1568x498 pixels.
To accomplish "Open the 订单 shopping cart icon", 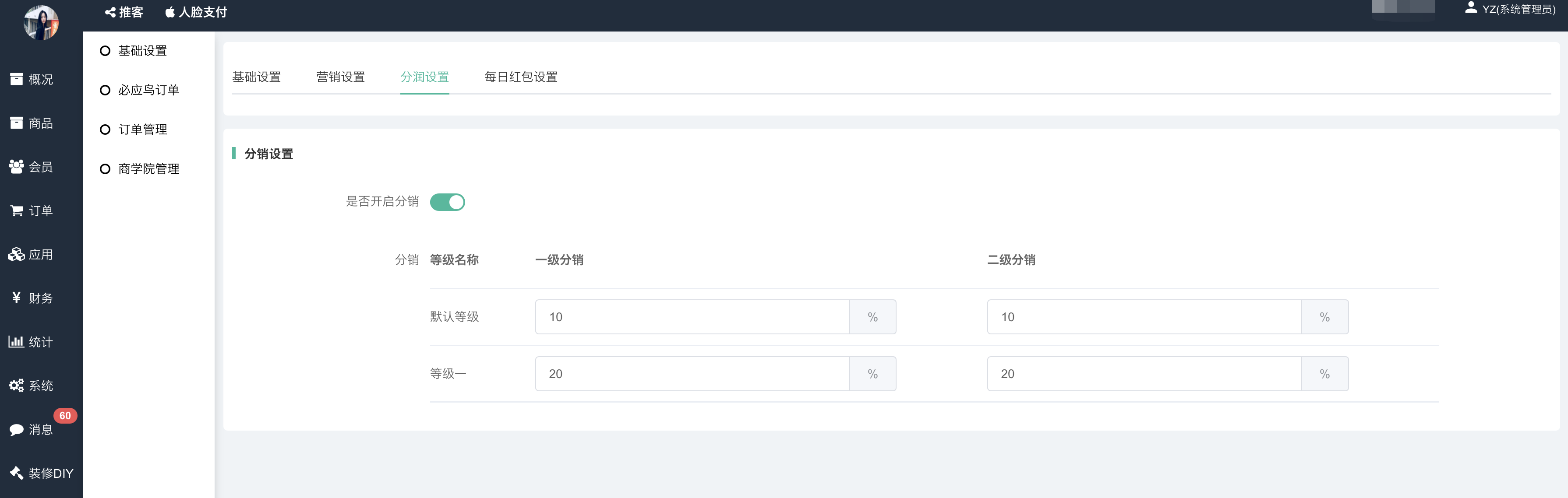I will [x=17, y=210].
